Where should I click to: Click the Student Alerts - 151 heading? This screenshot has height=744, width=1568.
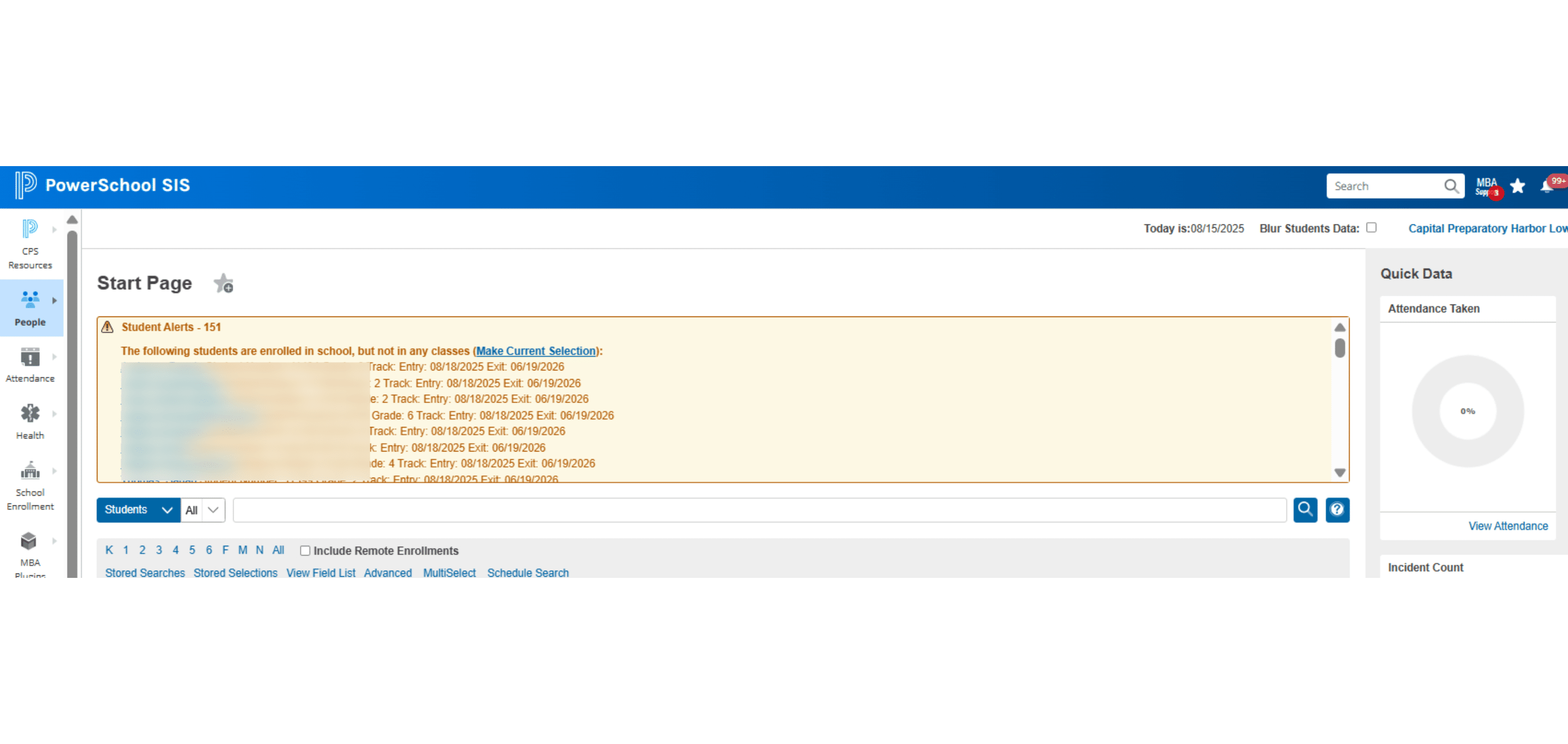171,327
